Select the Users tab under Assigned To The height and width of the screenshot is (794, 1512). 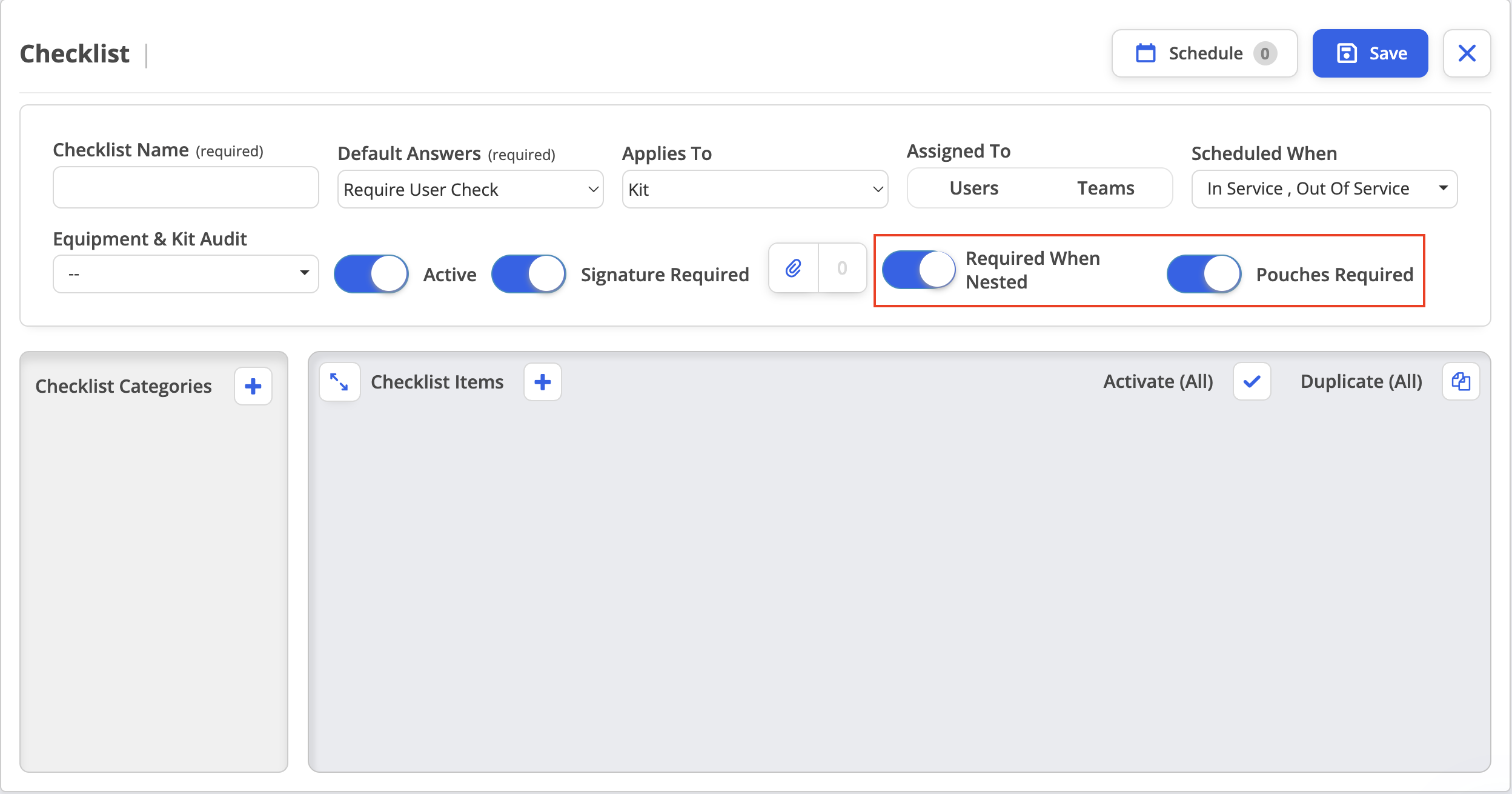974,188
